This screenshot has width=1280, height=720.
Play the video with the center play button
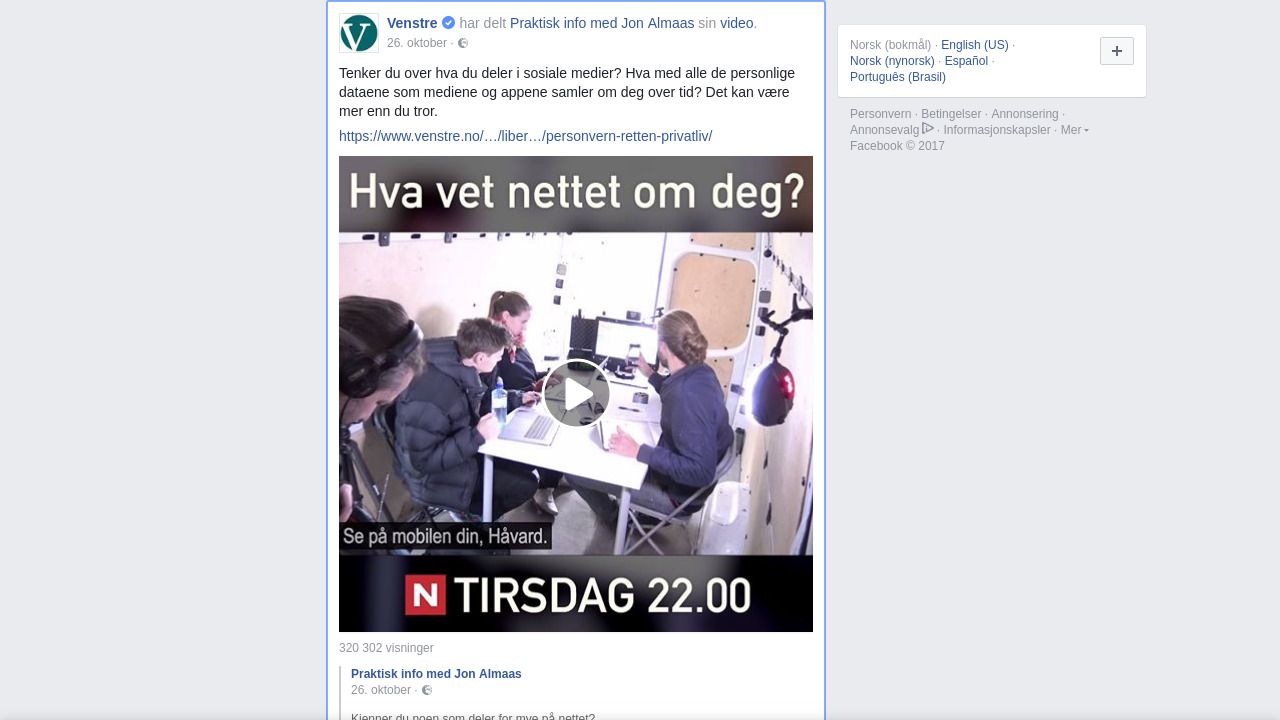(576, 394)
